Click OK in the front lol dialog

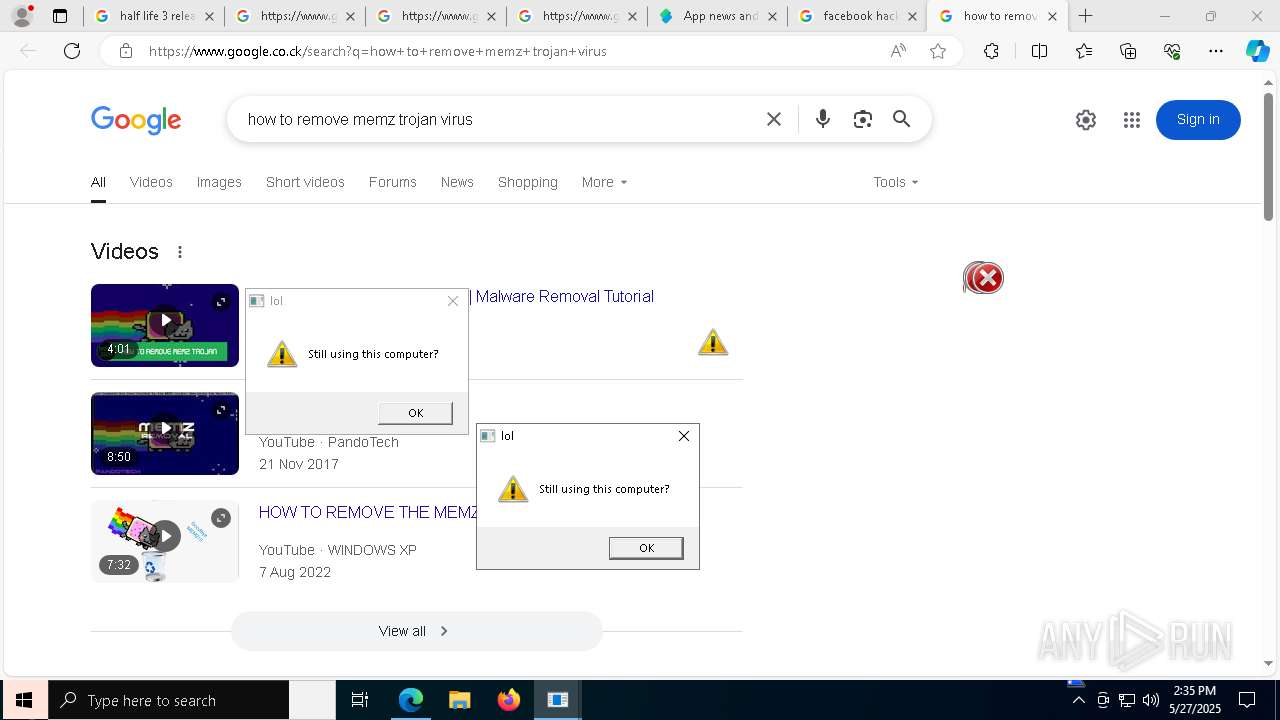646,548
